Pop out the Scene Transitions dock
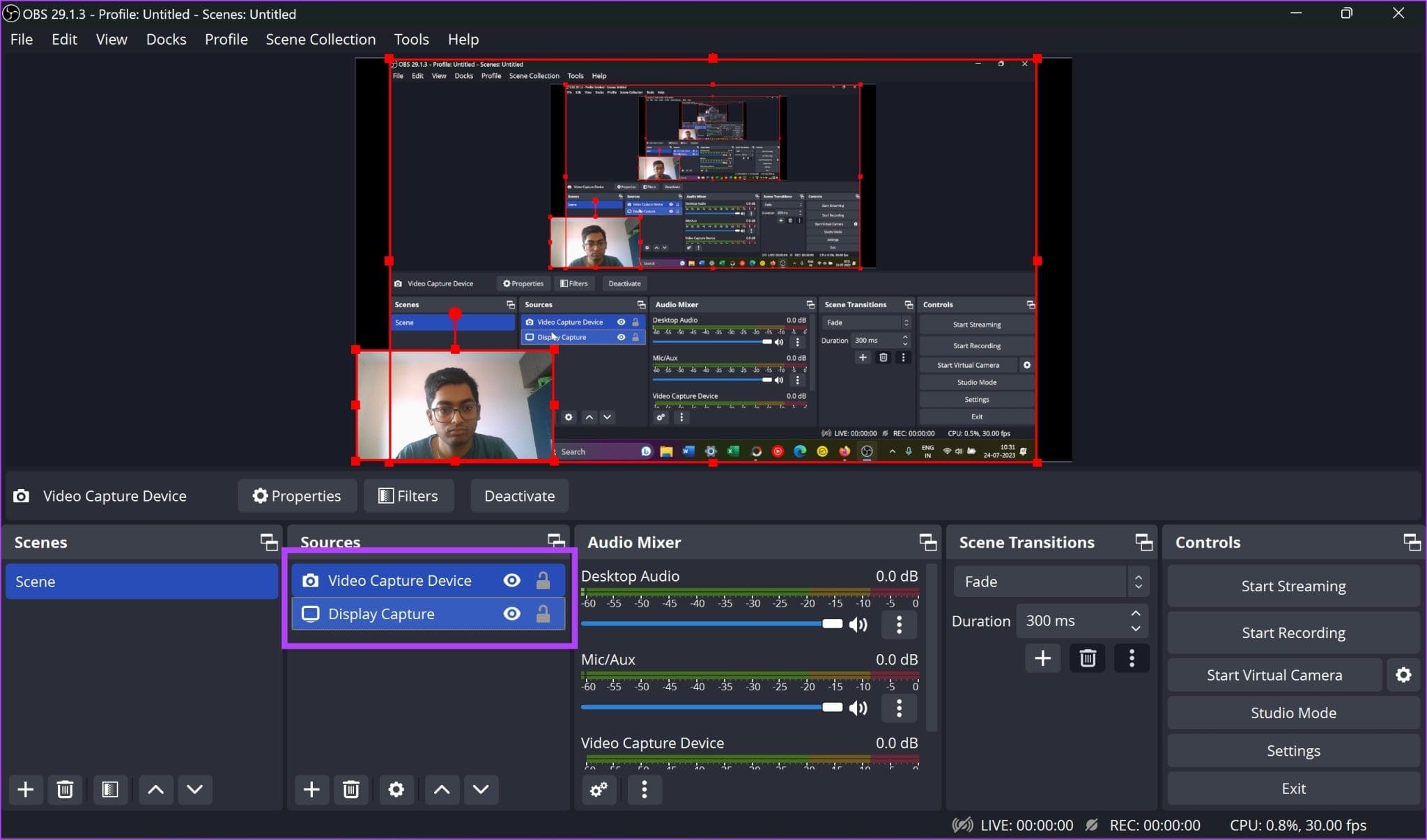1427x840 pixels. pyautogui.click(x=1143, y=542)
